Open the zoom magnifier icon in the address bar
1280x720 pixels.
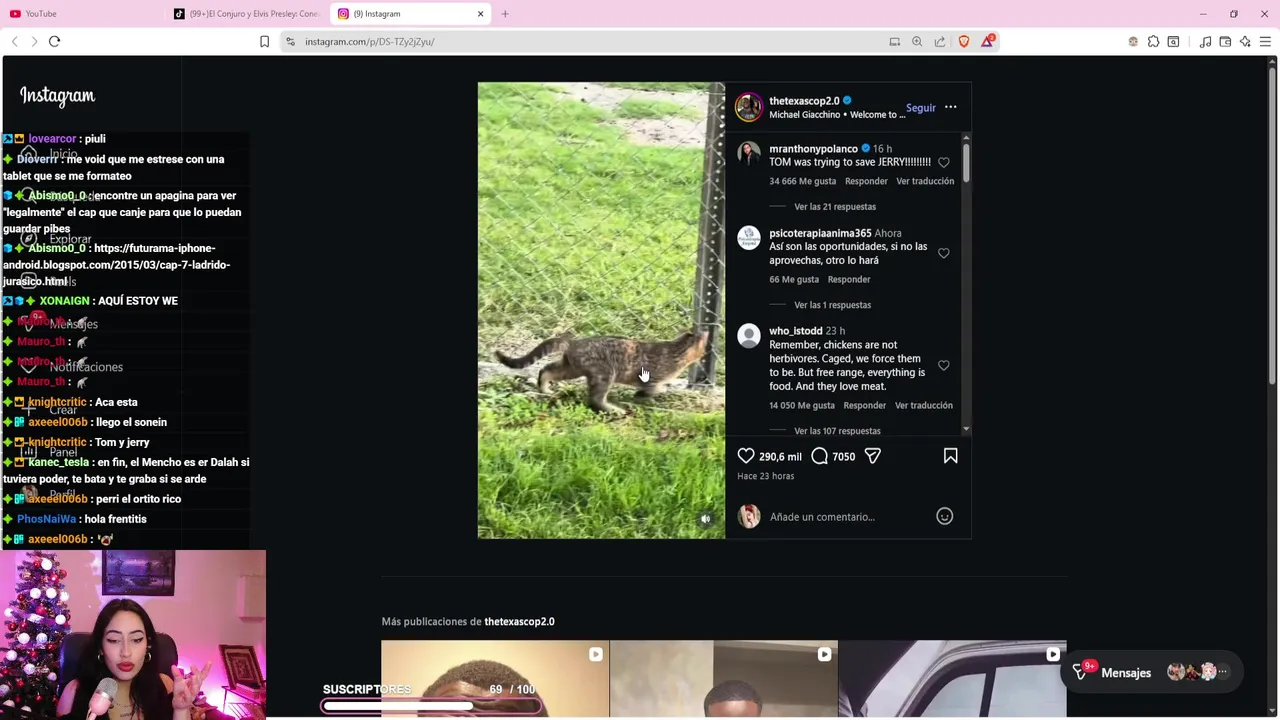[917, 41]
